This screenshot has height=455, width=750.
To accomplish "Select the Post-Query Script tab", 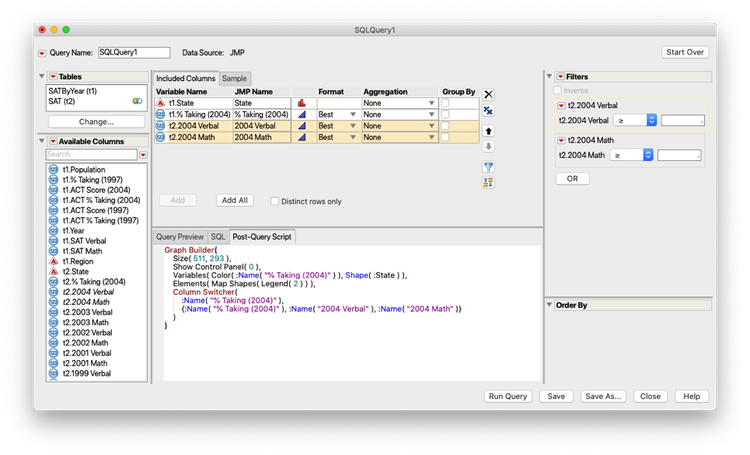I will point(262,237).
